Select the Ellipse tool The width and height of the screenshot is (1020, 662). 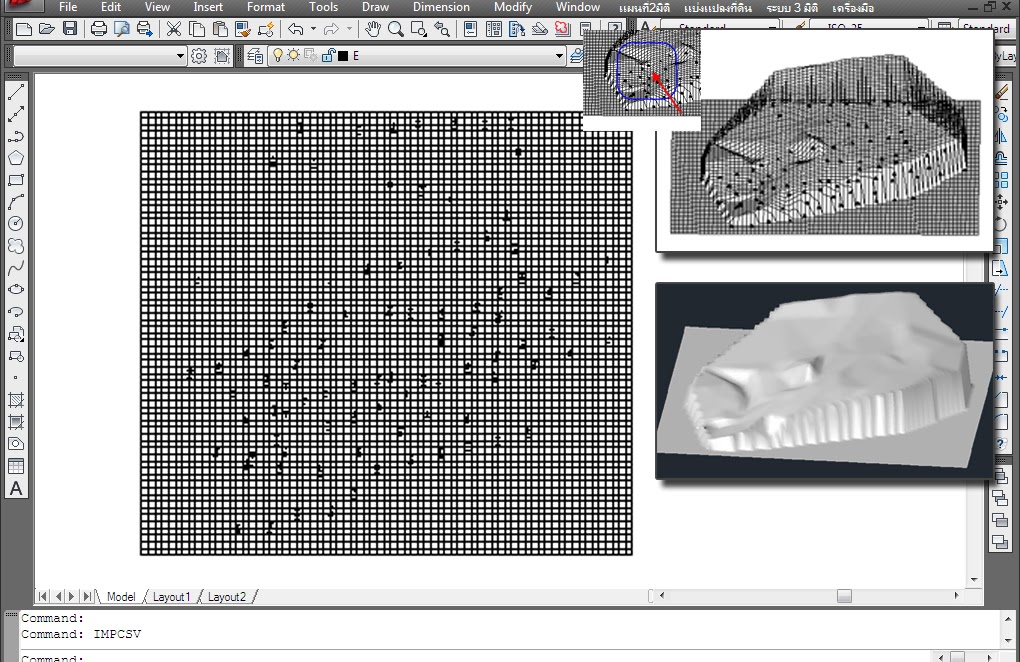point(16,289)
